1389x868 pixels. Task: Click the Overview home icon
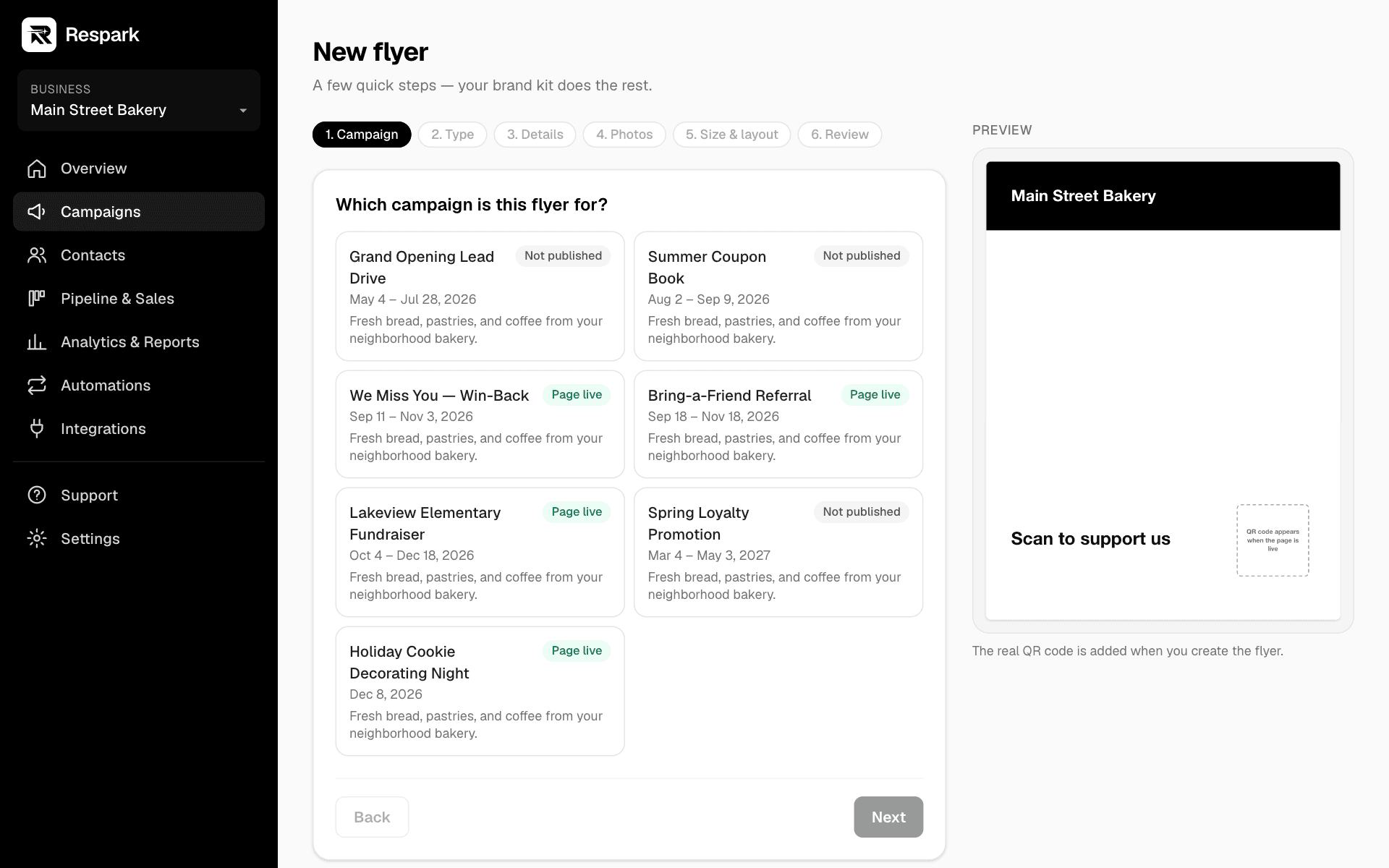click(37, 169)
